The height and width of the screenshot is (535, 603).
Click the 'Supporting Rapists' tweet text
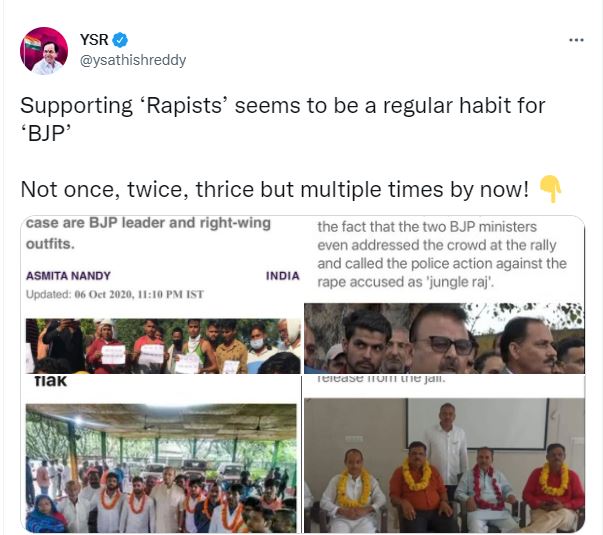pyautogui.click(x=283, y=119)
